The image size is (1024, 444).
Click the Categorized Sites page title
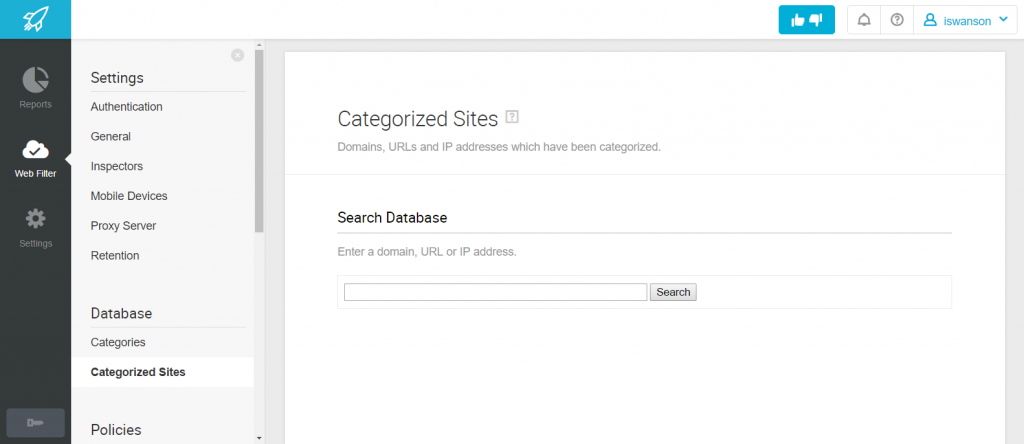point(418,119)
